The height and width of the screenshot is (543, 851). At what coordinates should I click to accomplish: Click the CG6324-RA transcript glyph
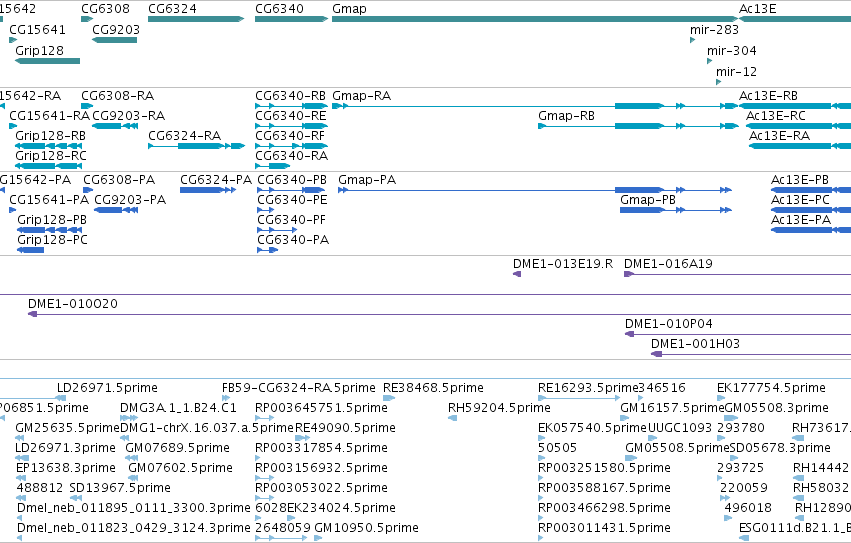[x=196, y=146]
